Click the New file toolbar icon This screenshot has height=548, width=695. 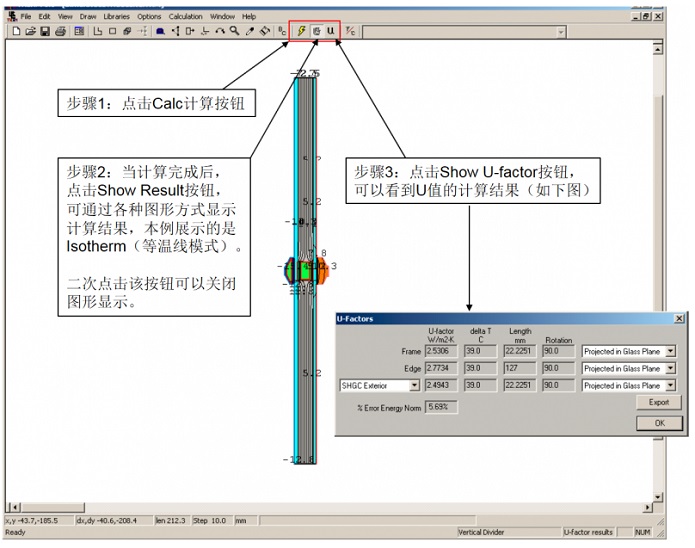(x=17, y=31)
